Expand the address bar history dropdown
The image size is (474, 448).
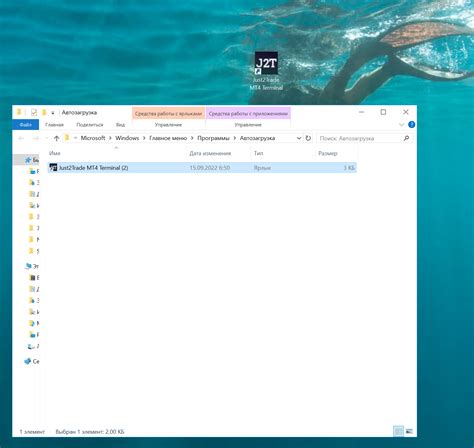tap(299, 138)
